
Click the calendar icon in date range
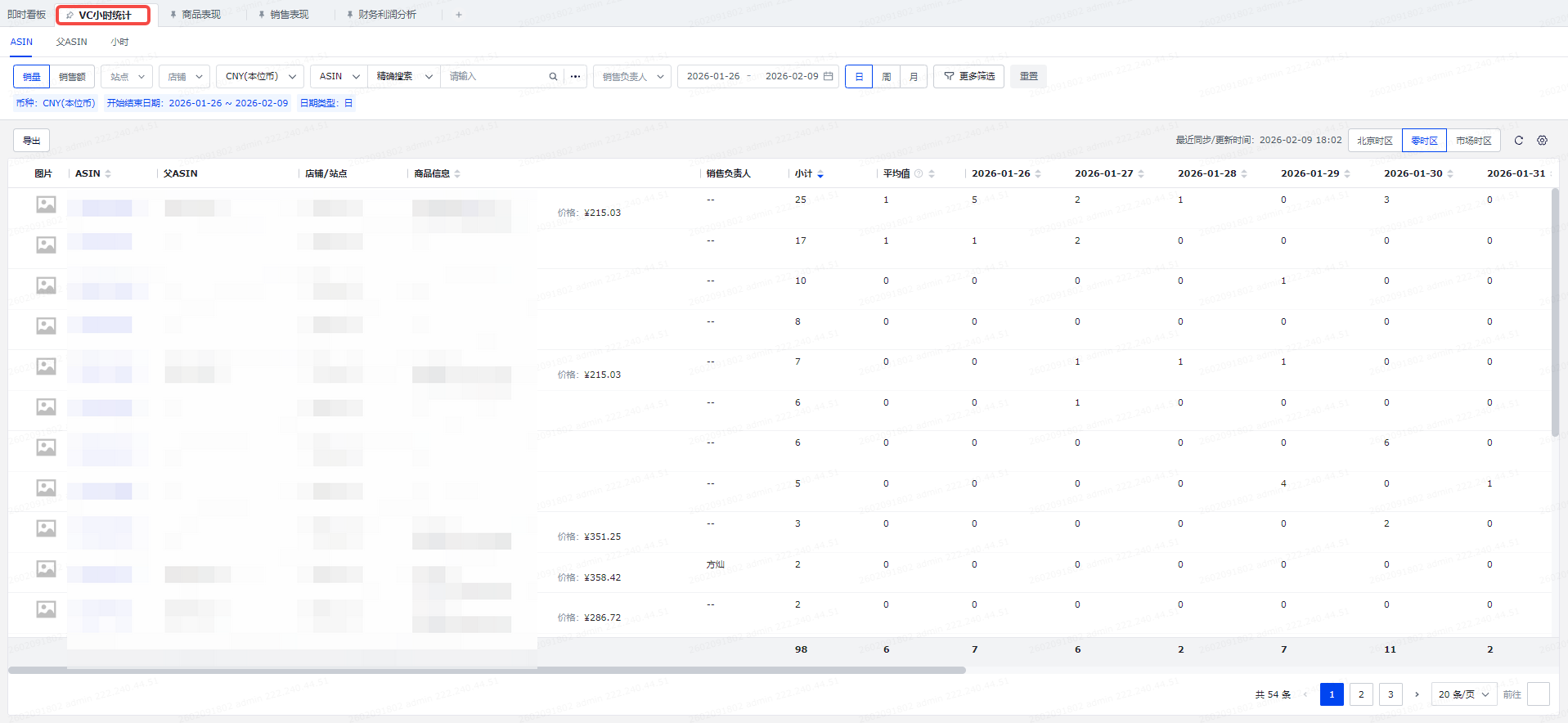coord(829,77)
